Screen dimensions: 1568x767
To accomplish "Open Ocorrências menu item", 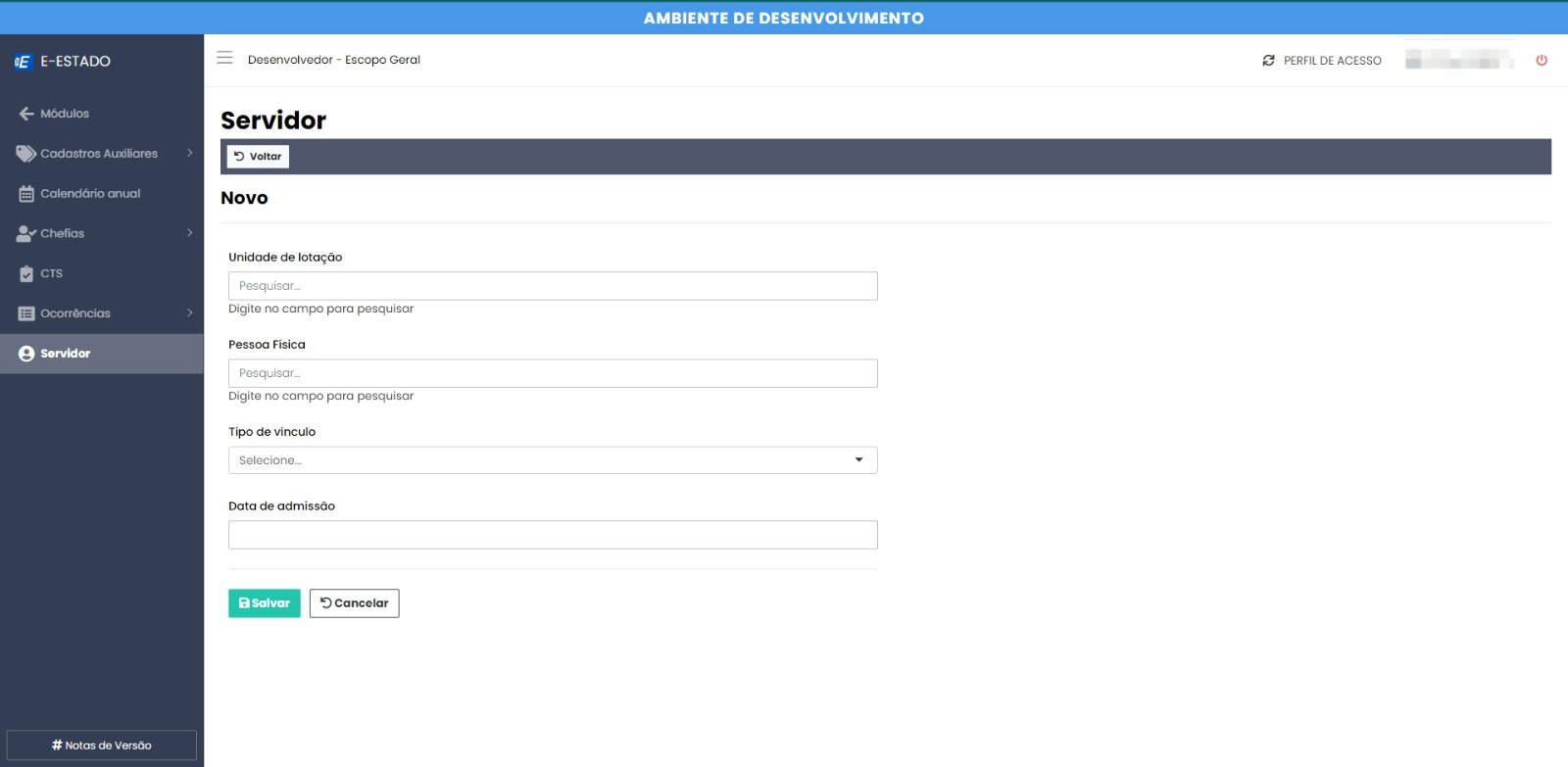I will [x=102, y=313].
